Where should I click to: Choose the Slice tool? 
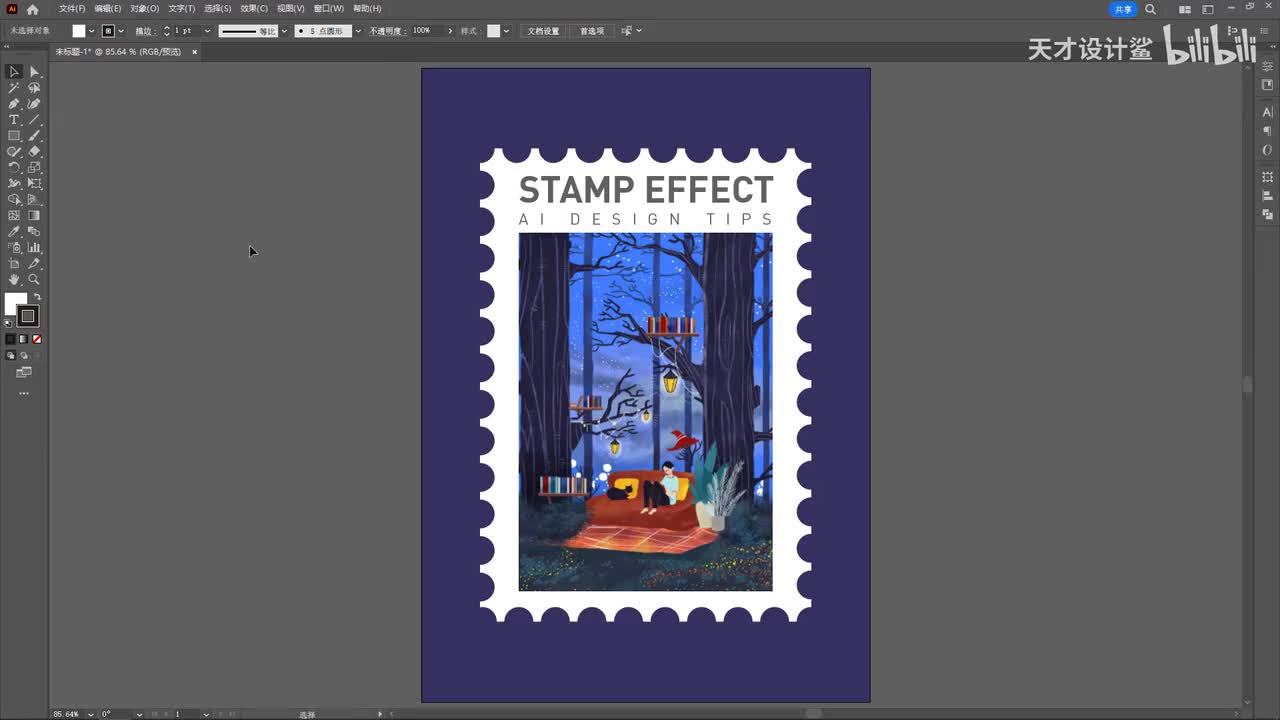coord(34,264)
